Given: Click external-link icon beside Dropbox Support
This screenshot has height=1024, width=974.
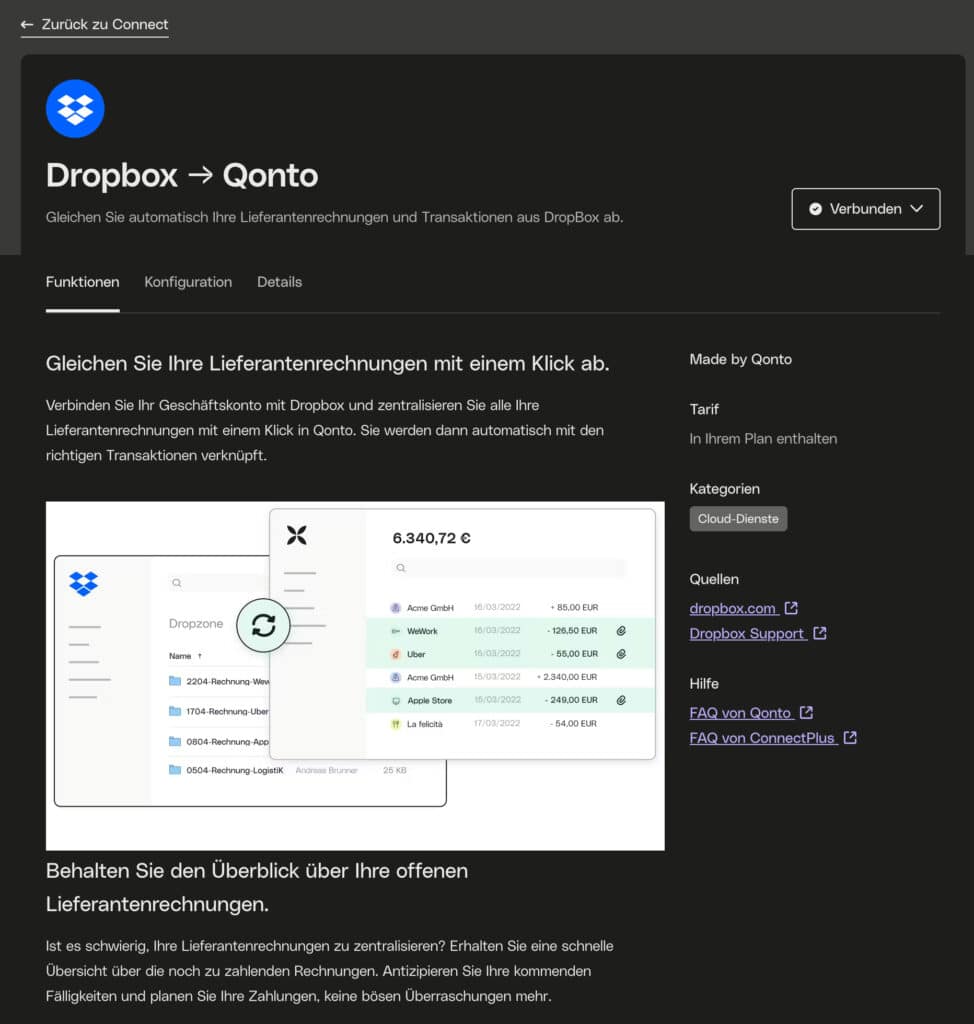Looking at the screenshot, I should pyautogui.click(x=820, y=633).
